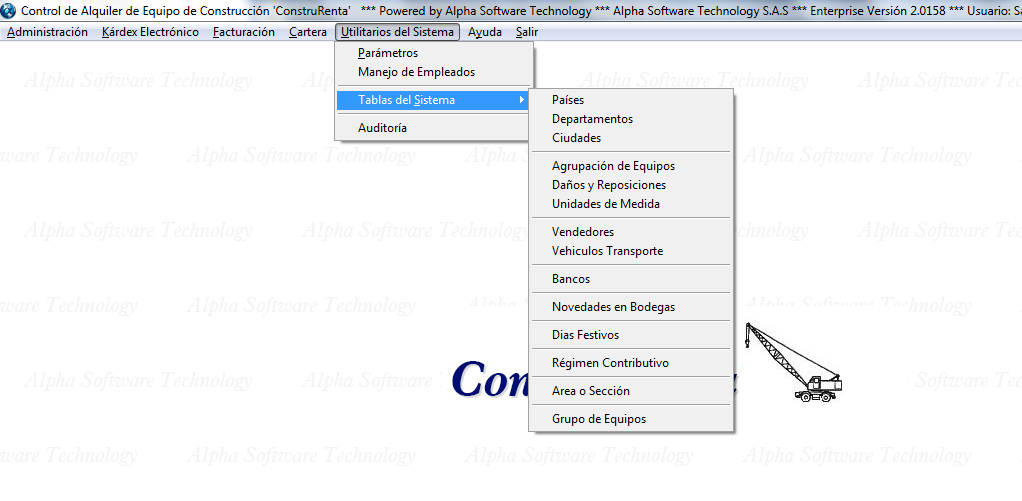Open the Cartera menu

coord(307,32)
